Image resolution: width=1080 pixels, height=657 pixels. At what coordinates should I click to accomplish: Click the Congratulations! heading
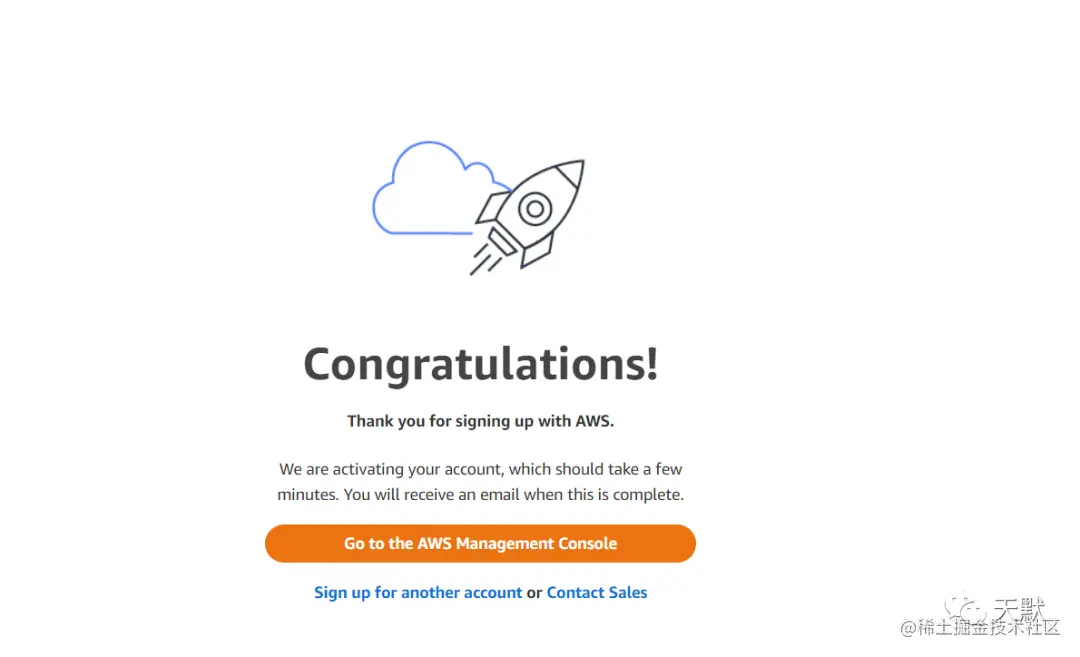click(x=481, y=364)
